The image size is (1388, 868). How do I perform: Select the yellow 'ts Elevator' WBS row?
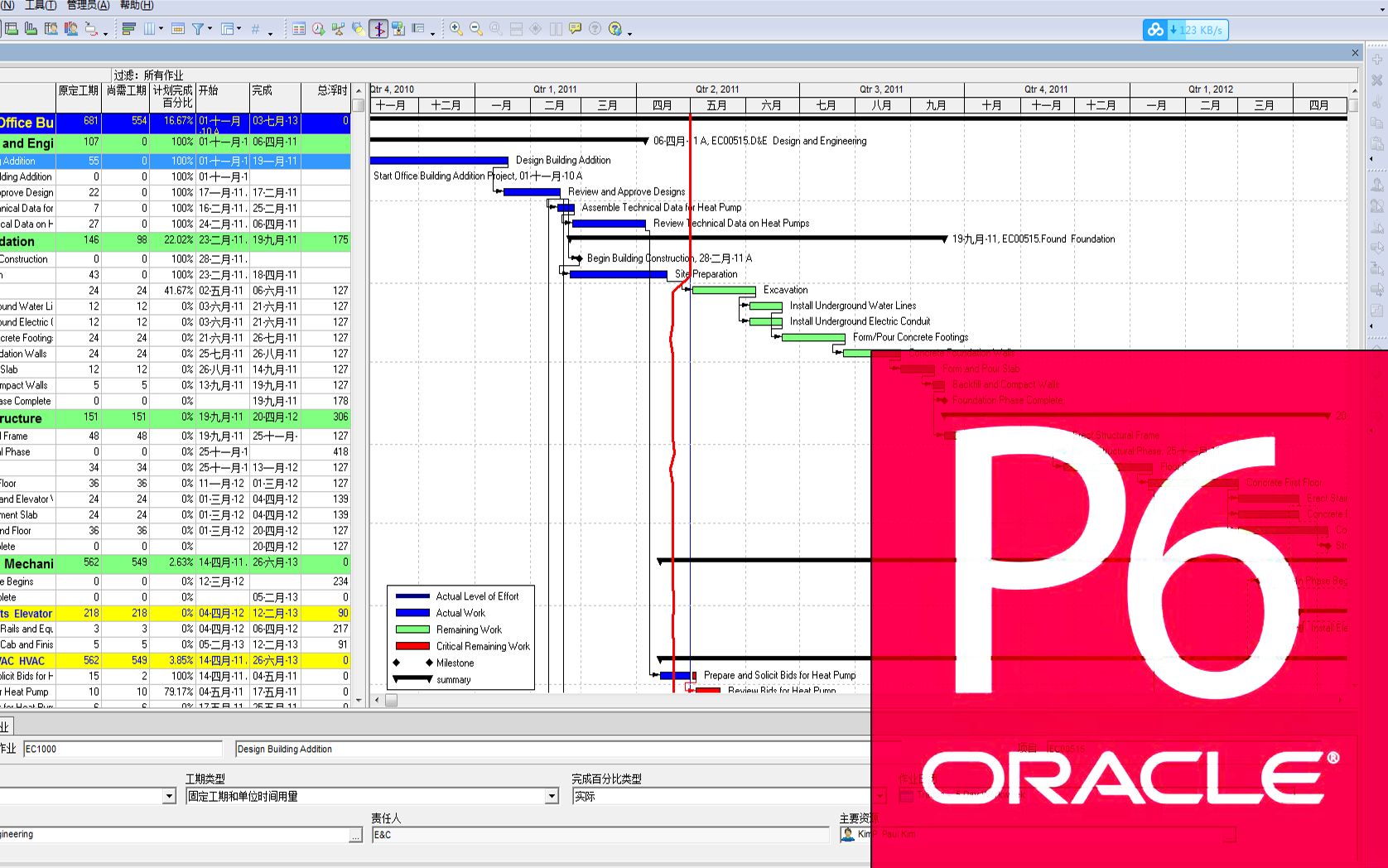click(x=175, y=613)
